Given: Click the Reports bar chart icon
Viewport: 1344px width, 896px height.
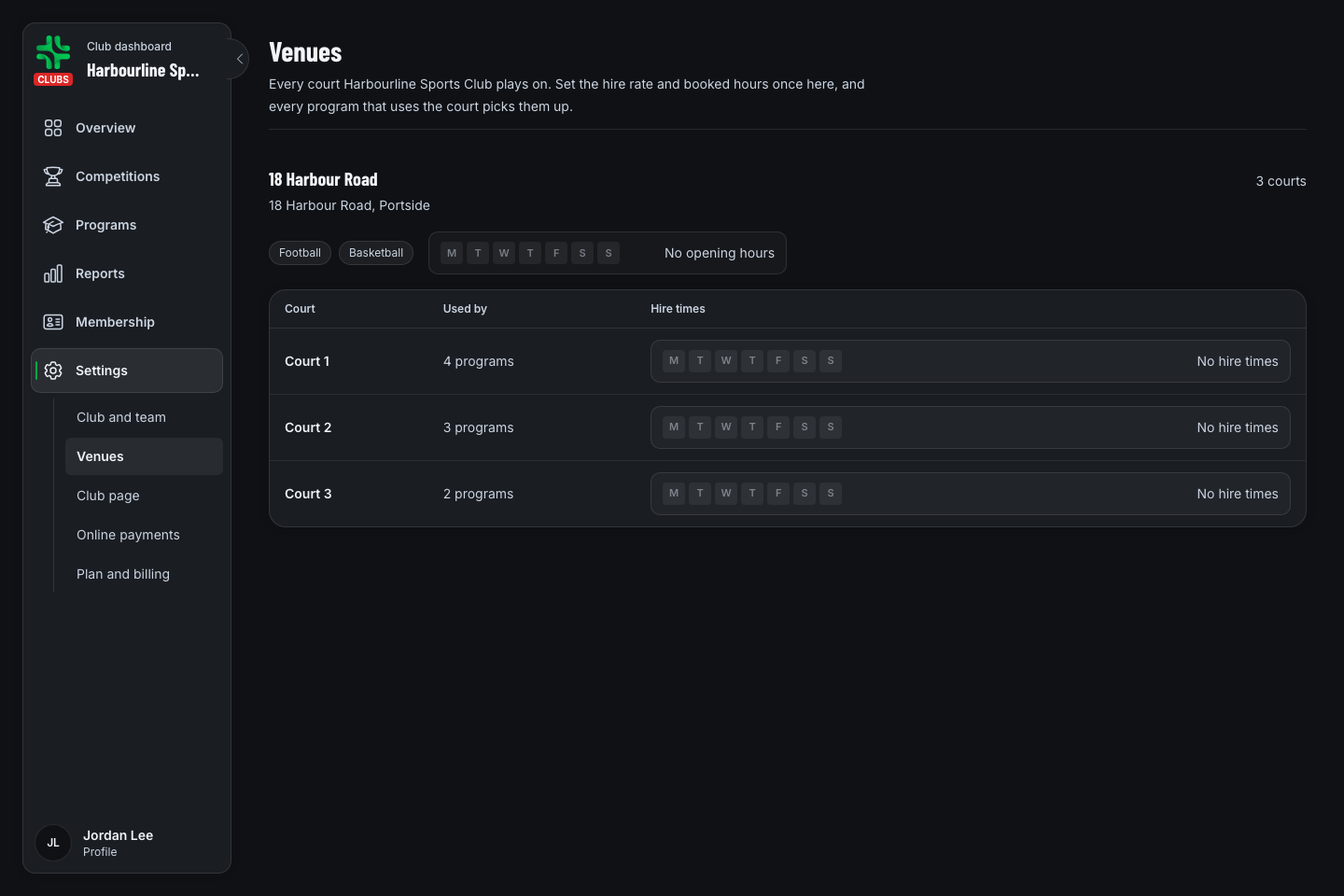Looking at the screenshot, I should point(53,273).
